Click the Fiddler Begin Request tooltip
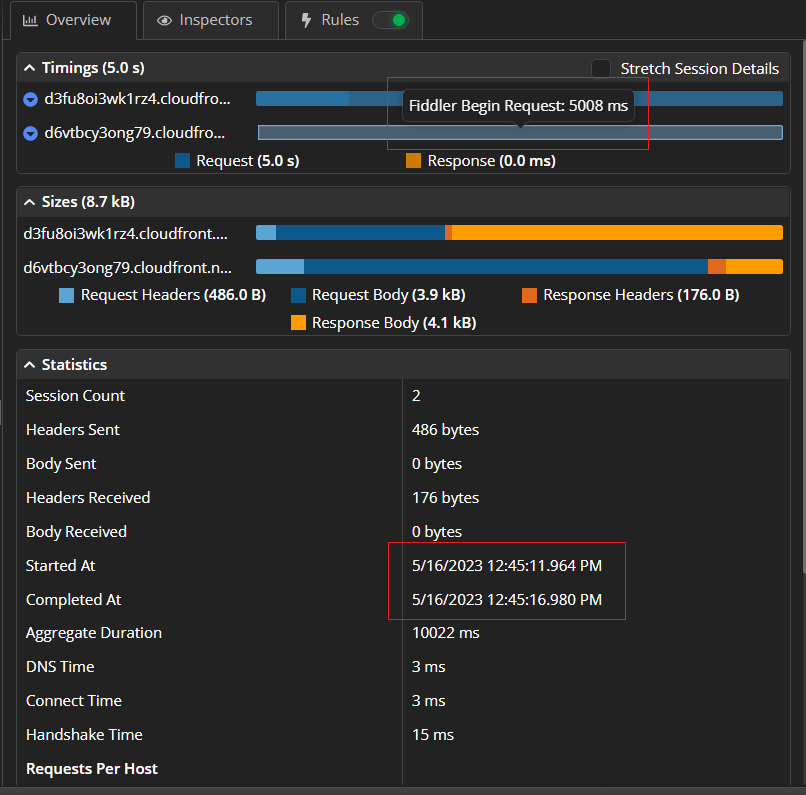 (x=518, y=106)
